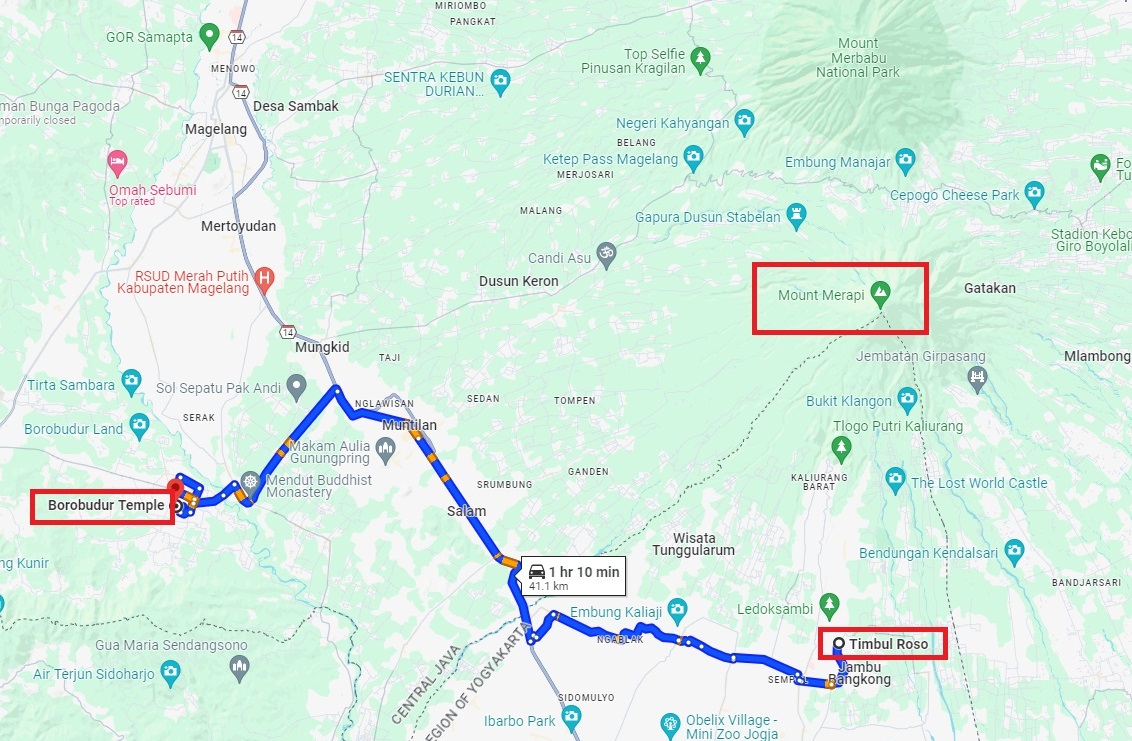Click the Mount Merapi mountain peak icon

pyautogui.click(x=879, y=293)
